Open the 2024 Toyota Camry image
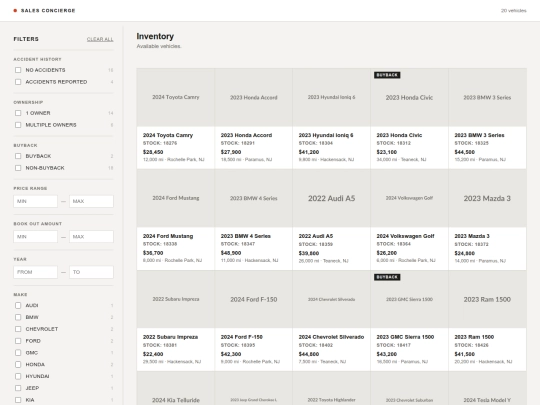Viewport: 540px width, 405px height. point(176,97)
